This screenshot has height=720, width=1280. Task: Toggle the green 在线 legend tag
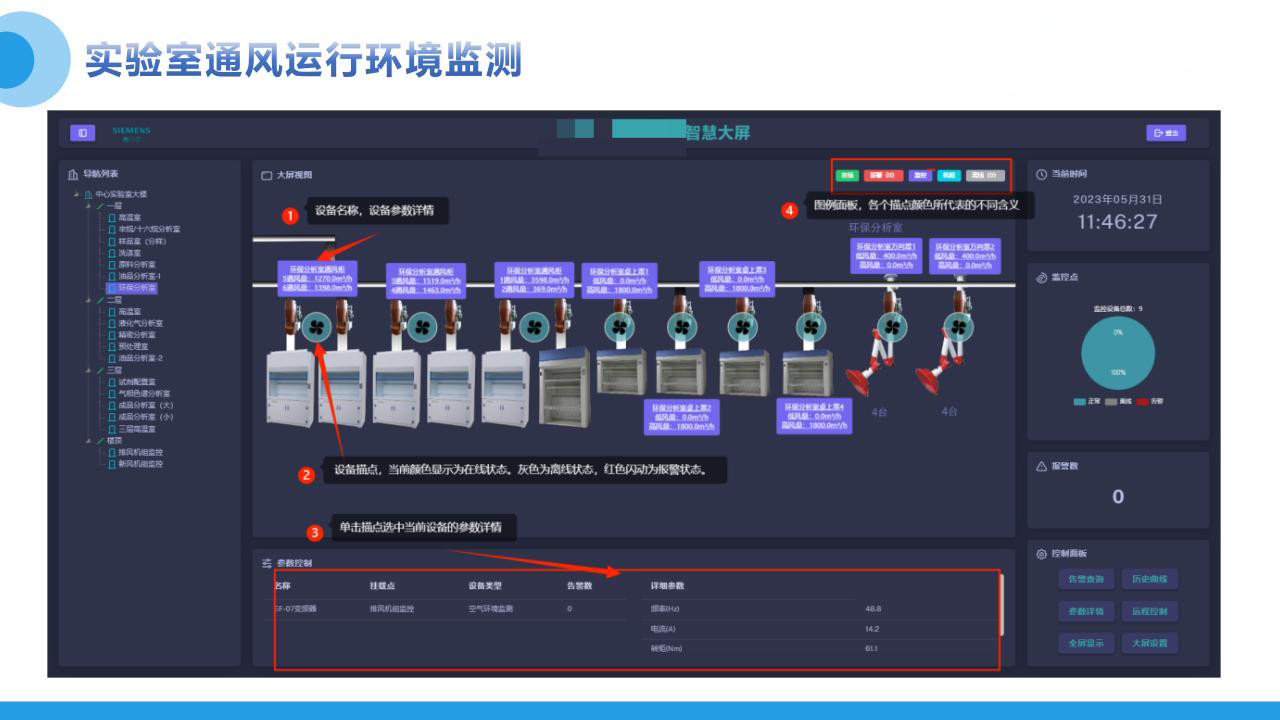[847, 175]
